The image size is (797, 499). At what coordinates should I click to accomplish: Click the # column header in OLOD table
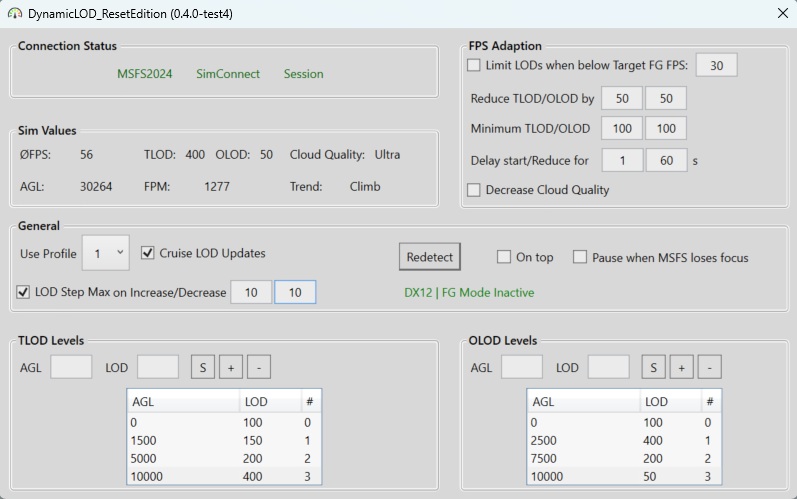click(711, 401)
